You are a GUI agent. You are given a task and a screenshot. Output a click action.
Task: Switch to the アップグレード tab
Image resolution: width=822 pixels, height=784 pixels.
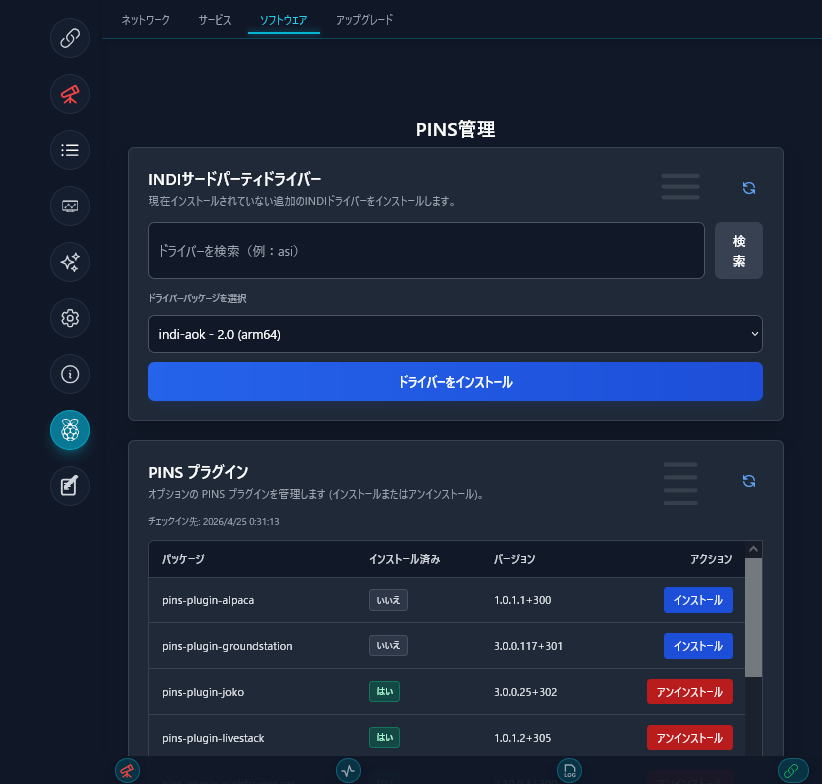point(364,19)
